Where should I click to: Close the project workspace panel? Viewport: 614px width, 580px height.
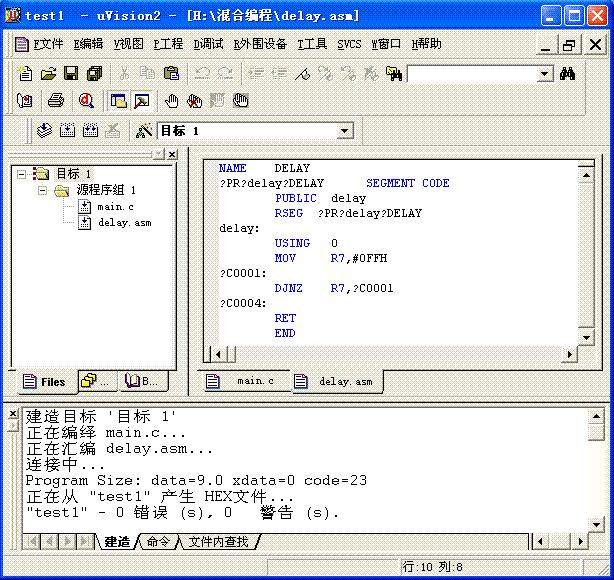pos(172,155)
